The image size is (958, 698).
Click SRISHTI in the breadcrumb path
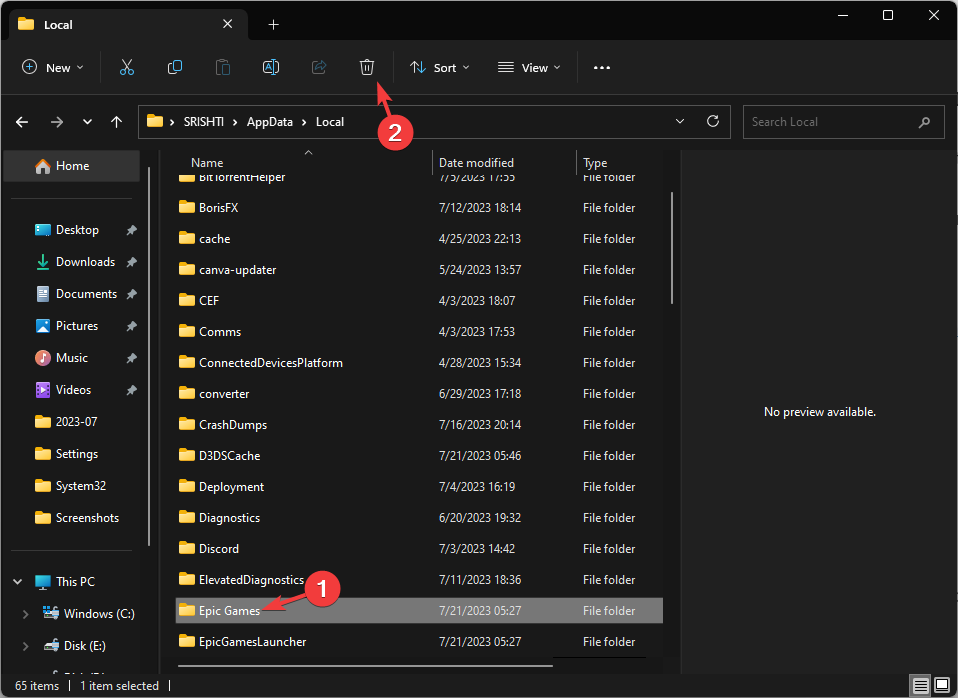pyautogui.click(x=203, y=122)
